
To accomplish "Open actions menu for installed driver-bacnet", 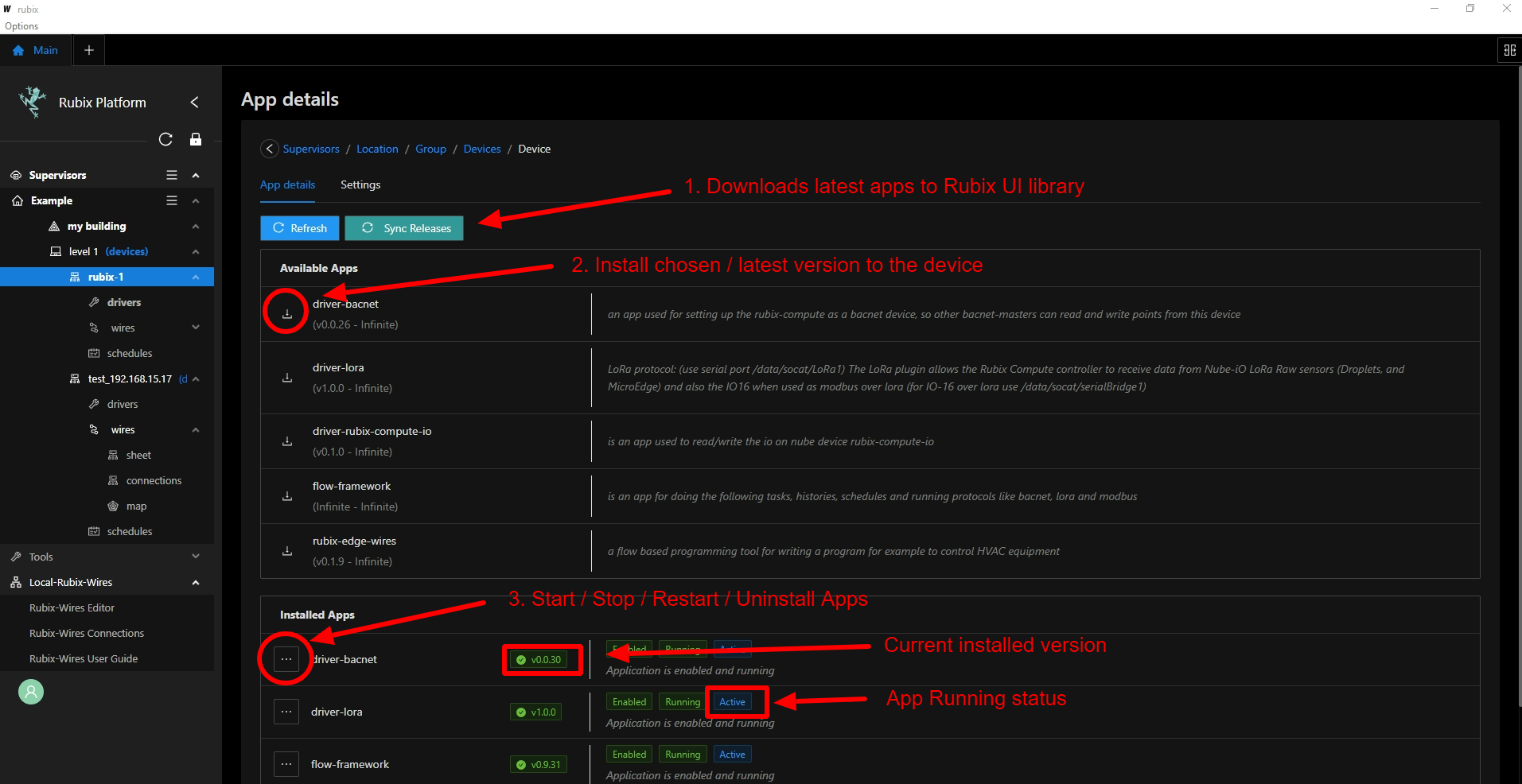I will coord(286,659).
